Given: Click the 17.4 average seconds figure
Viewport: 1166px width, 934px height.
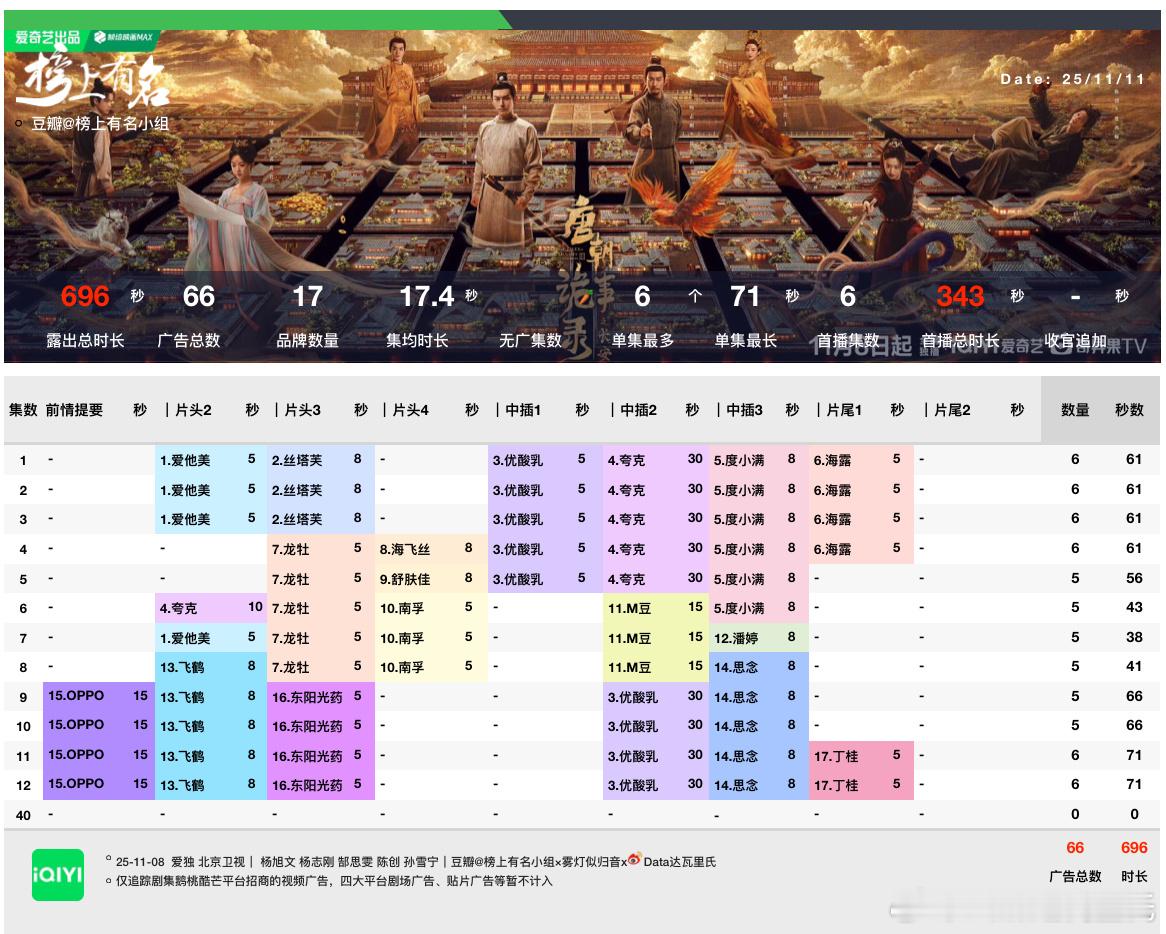Looking at the screenshot, I should click(x=426, y=297).
